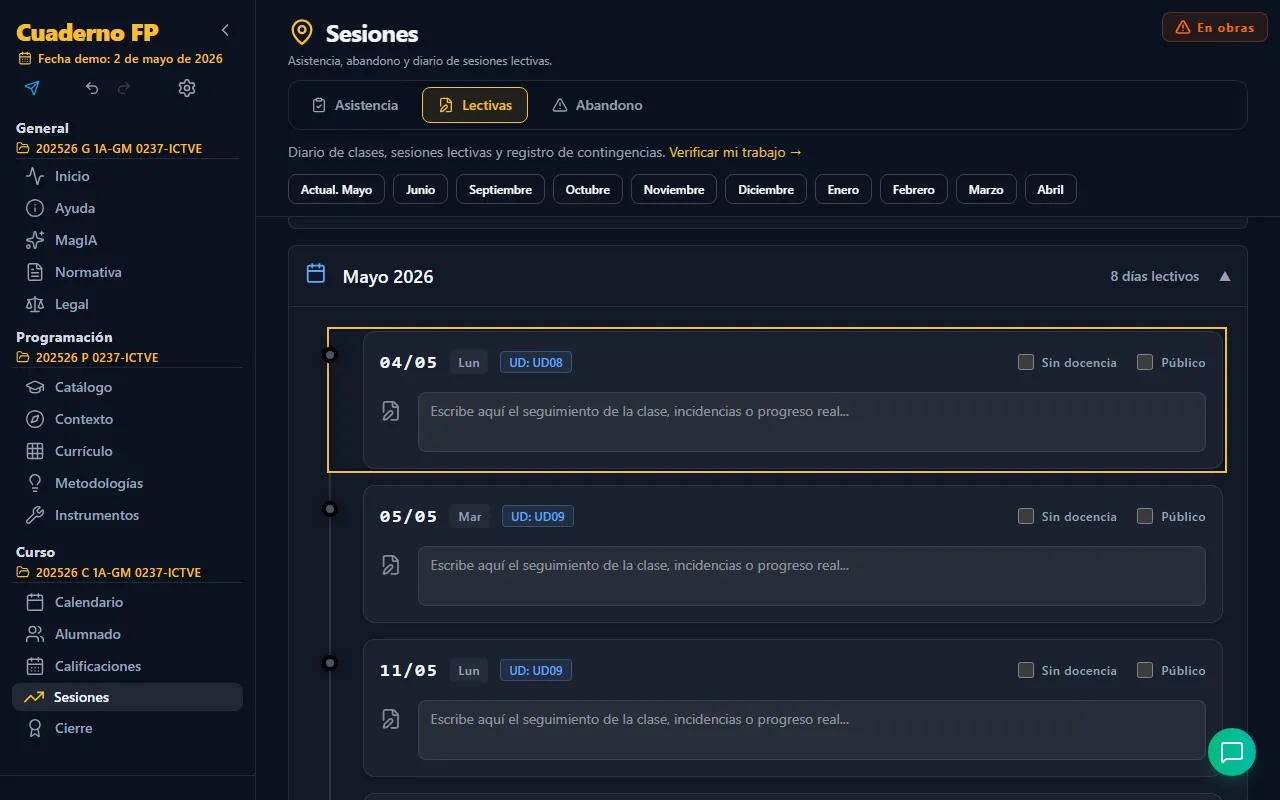Switch to the Asistencia tab
The image size is (1280, 800).
pos(355,105)
